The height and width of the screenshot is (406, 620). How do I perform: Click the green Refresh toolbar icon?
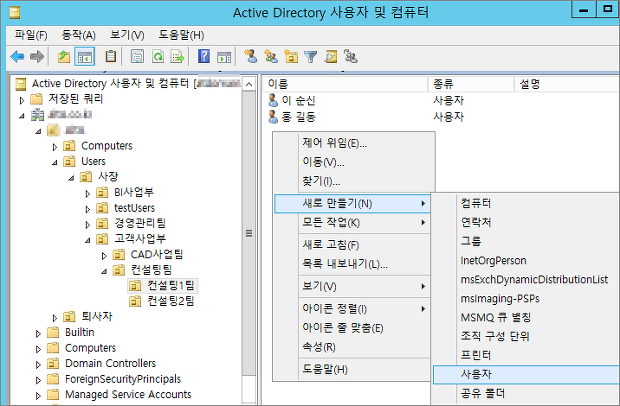158,57
